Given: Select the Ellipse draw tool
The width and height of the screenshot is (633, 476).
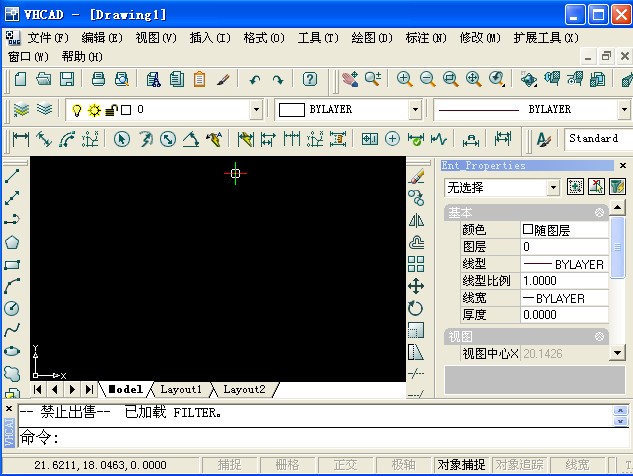Looking at the screenshot, I should click(12, 351).
